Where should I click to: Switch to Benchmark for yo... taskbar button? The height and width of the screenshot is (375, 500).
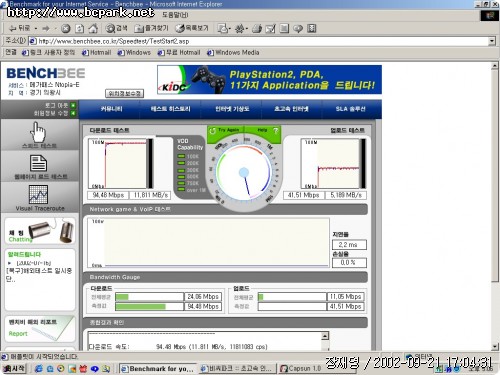[158, 369]
